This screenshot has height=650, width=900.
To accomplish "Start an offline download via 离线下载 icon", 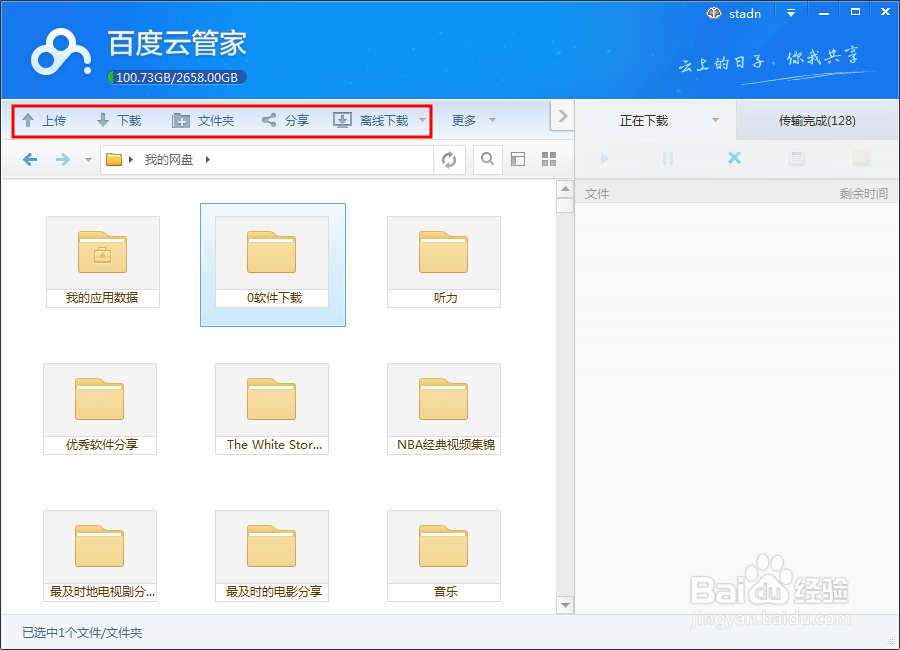I will coord(367,119).
